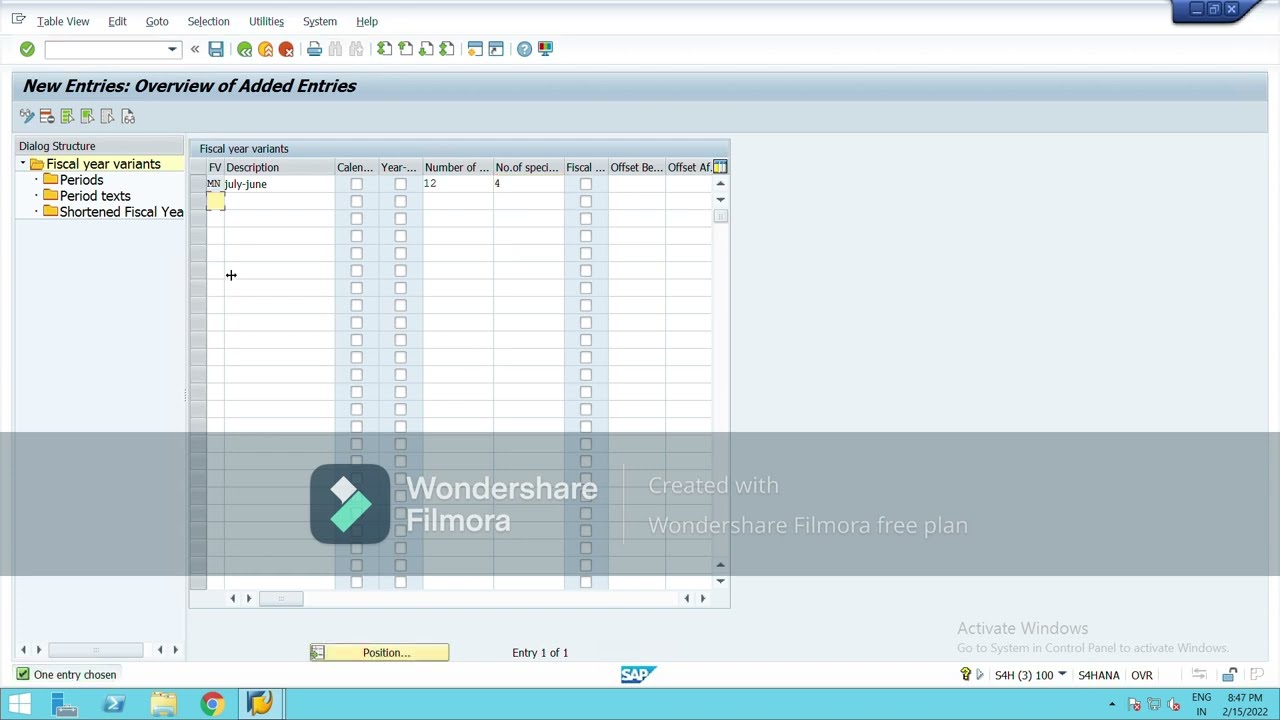Click the SAP logo in status bar

pos(638,675)
